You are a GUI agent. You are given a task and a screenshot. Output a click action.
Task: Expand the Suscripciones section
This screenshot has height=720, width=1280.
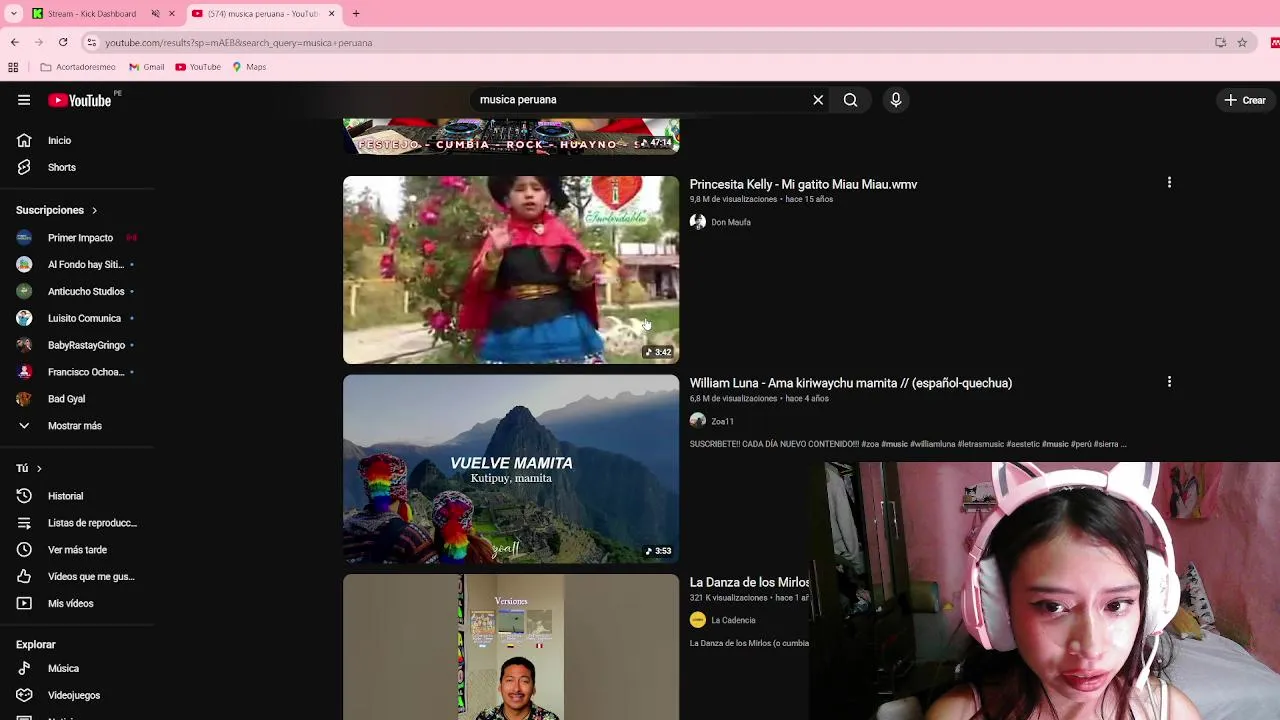[56, 210]
